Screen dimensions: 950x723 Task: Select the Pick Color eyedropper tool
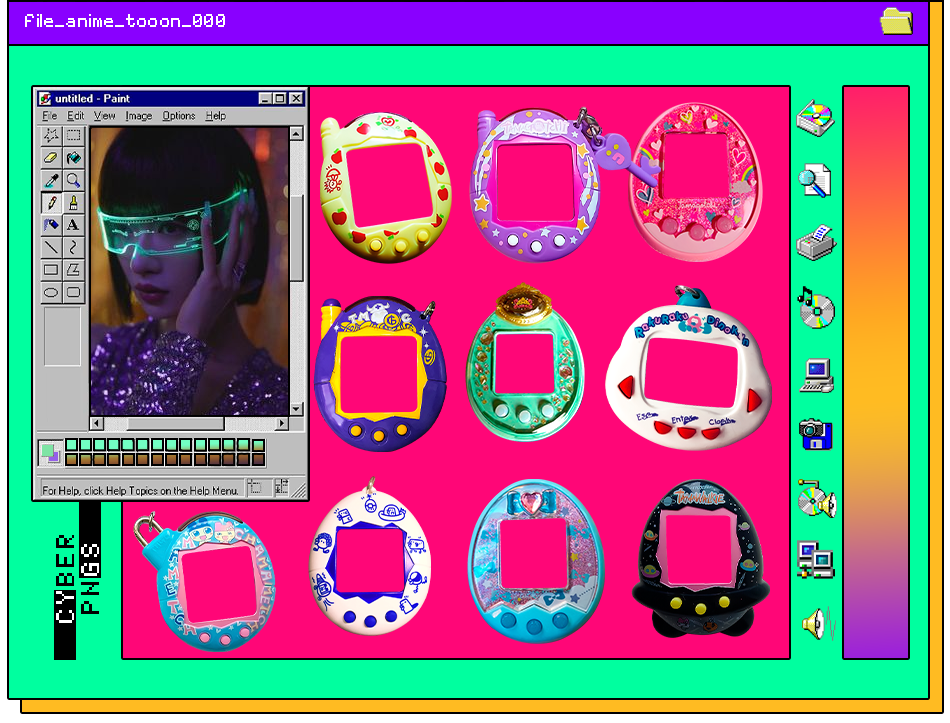point(51,180)
